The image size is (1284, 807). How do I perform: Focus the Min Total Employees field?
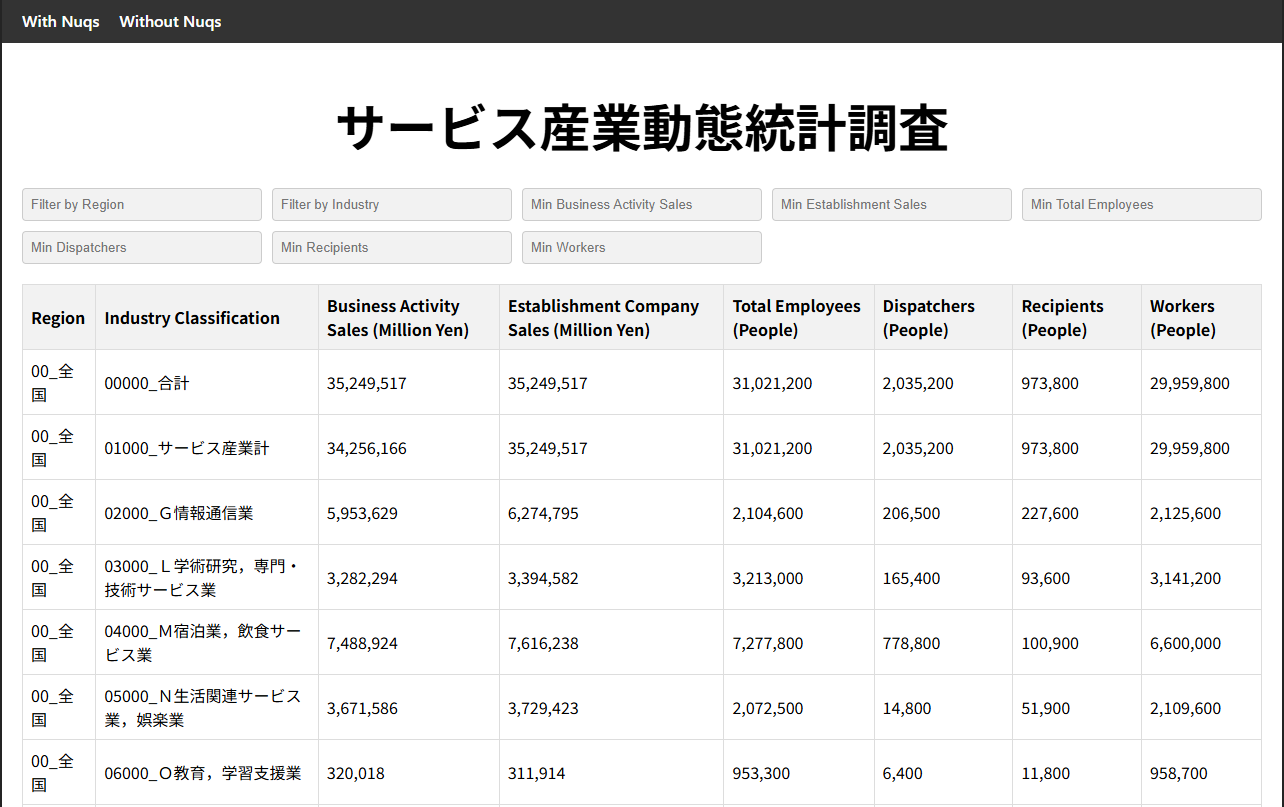[1142, 205]
